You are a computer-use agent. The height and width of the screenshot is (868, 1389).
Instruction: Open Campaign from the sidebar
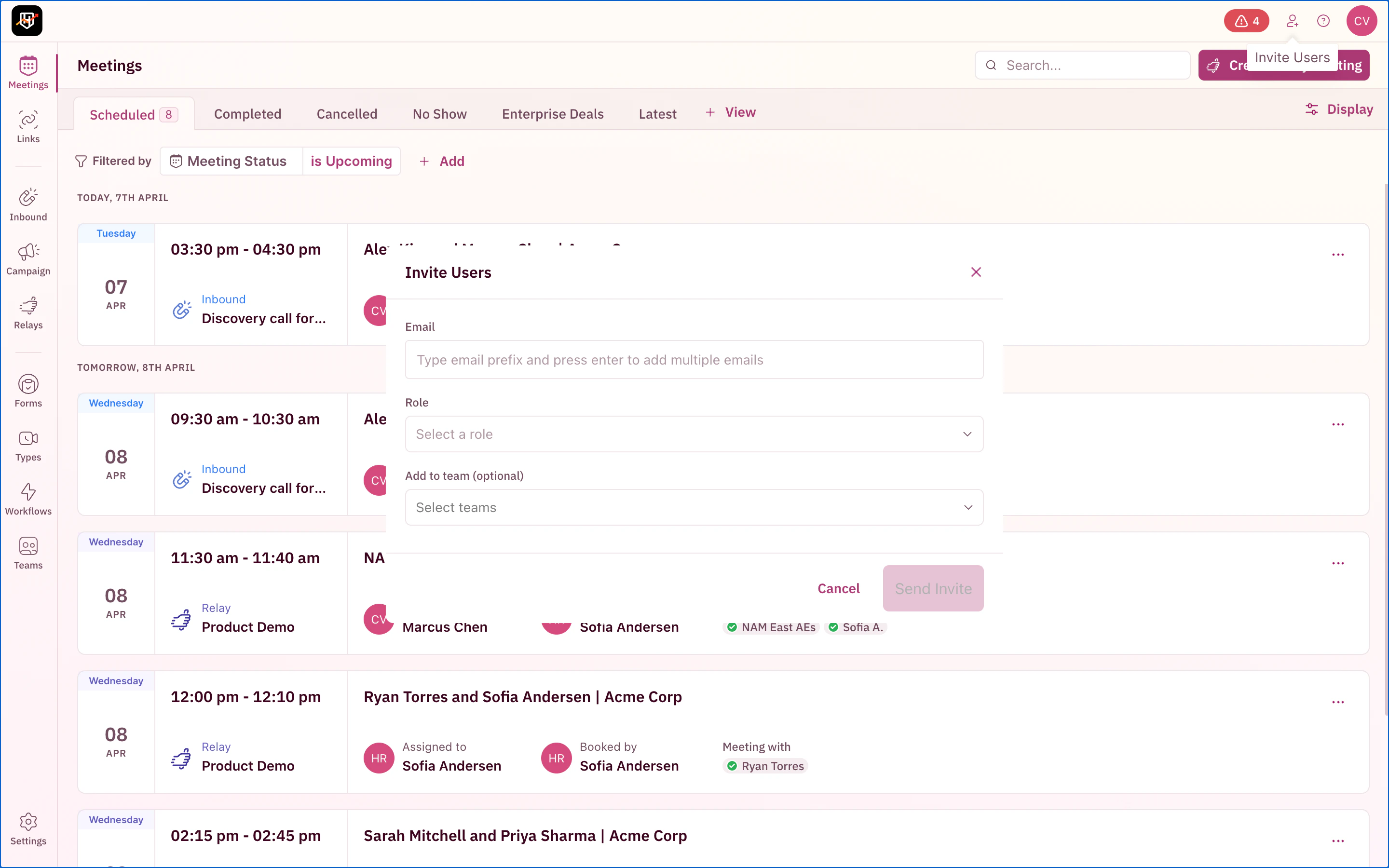(28, 258)
